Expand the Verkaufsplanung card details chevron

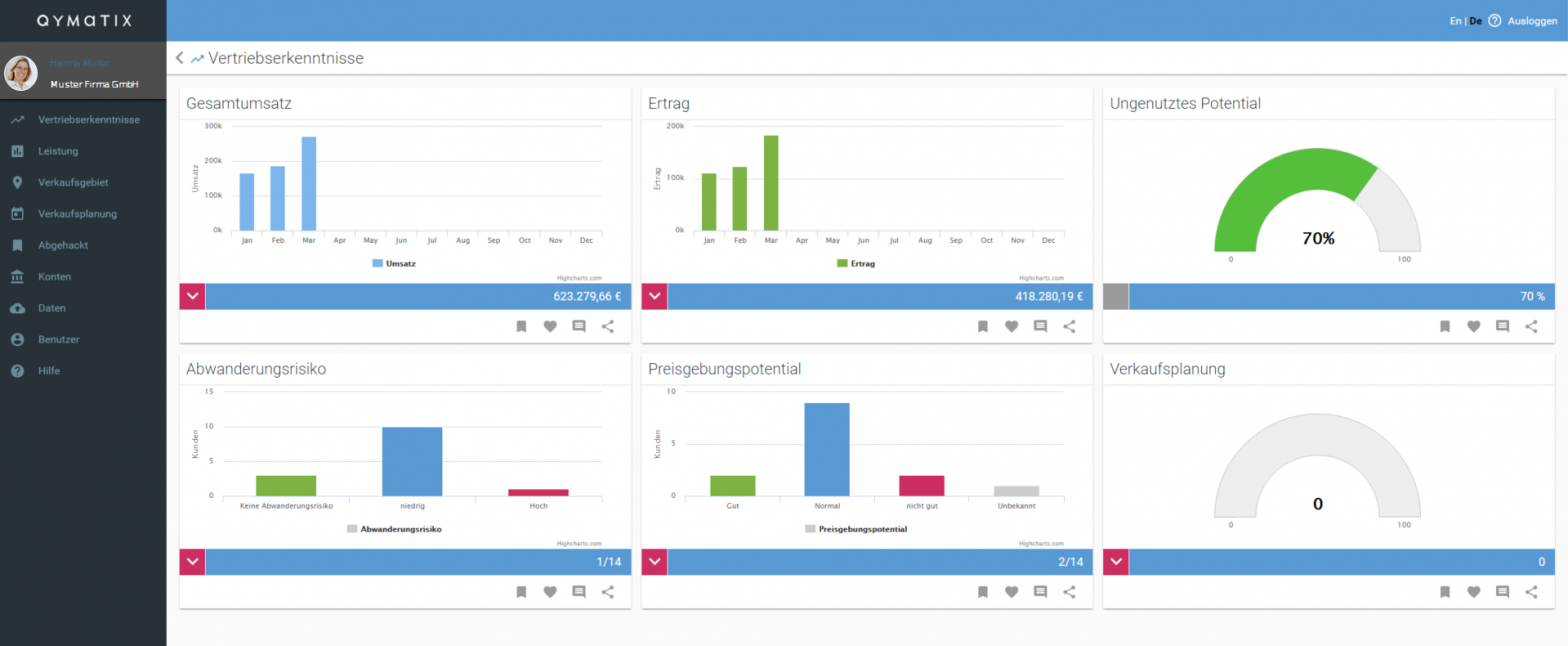1116,562
